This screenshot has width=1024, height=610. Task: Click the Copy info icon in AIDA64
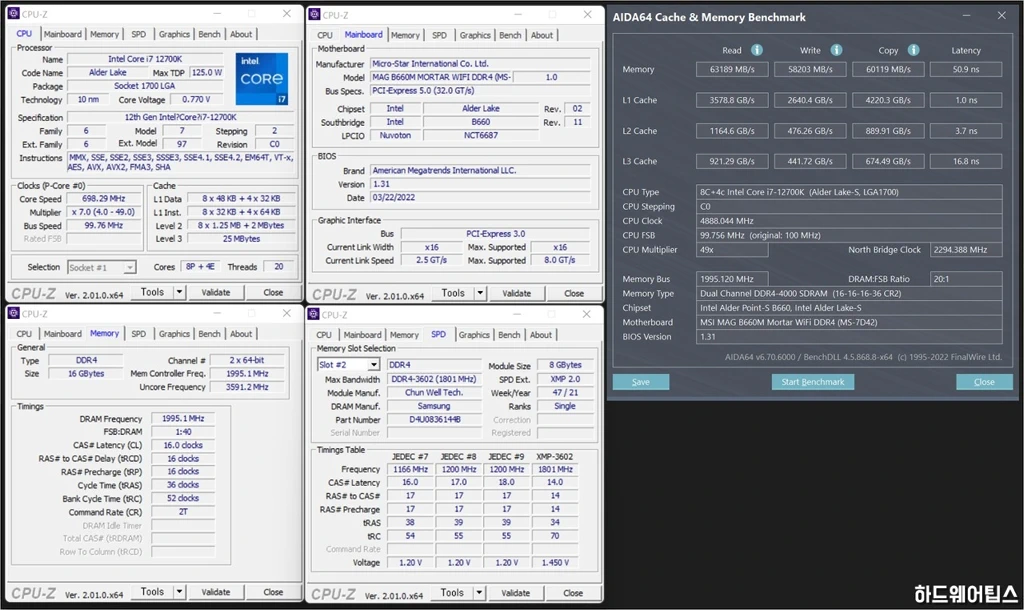tap(913, 50)
